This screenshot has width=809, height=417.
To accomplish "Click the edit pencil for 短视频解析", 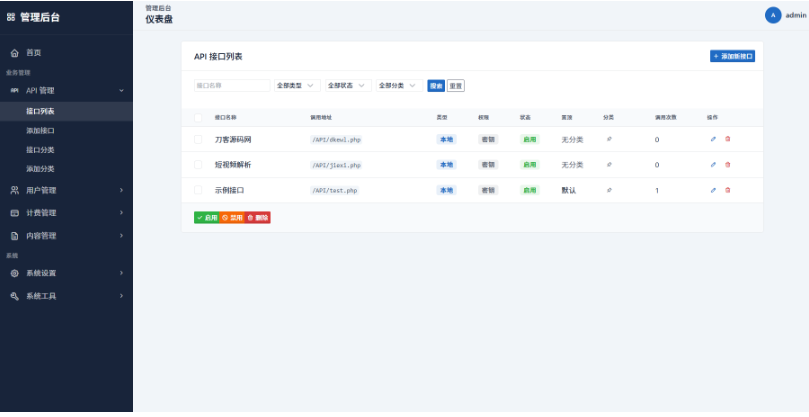I will click(714, 165).
